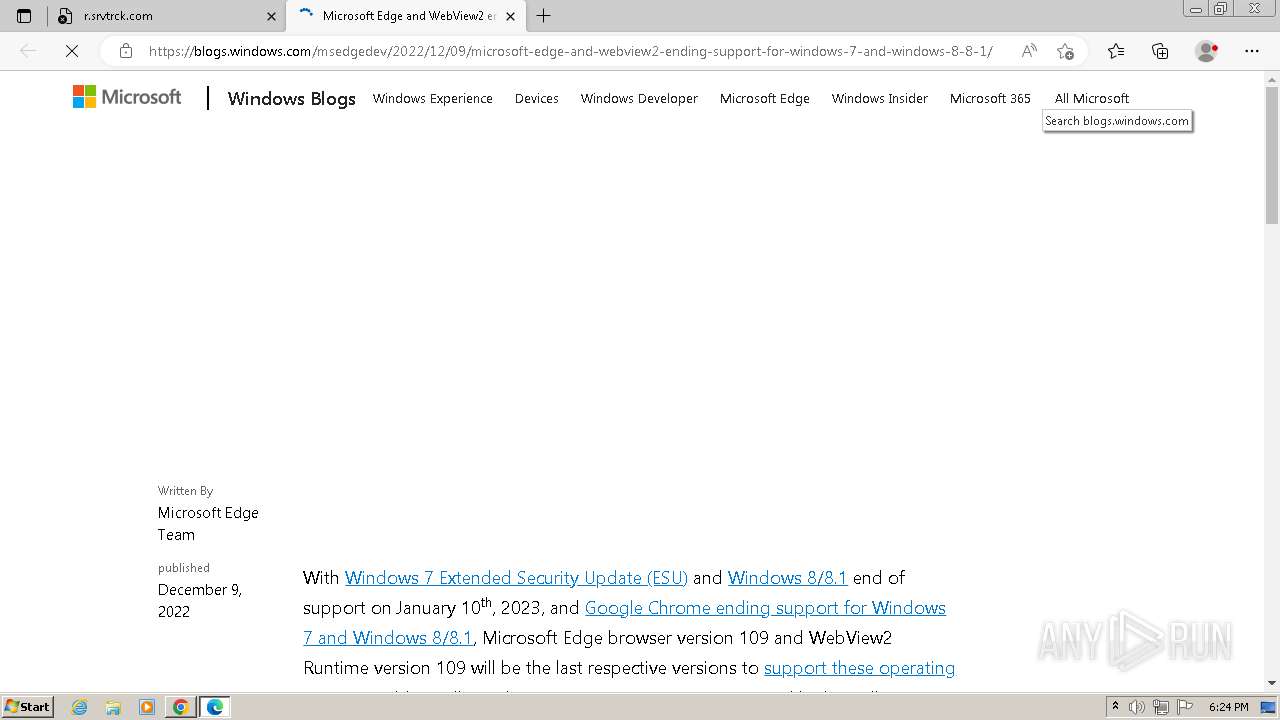
Task: Switch to Chrome in the taskbar
Action: click(x=181, y=707)
